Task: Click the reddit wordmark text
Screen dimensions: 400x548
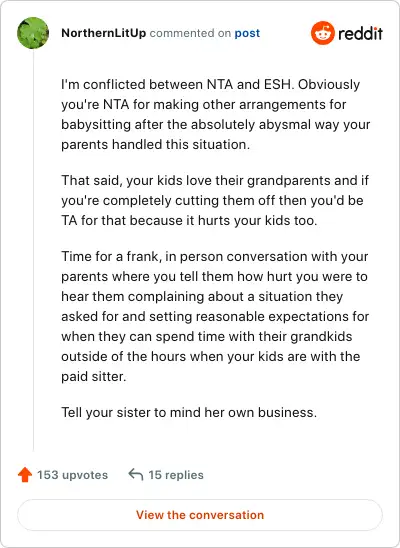Action: (x=360, y=34)
